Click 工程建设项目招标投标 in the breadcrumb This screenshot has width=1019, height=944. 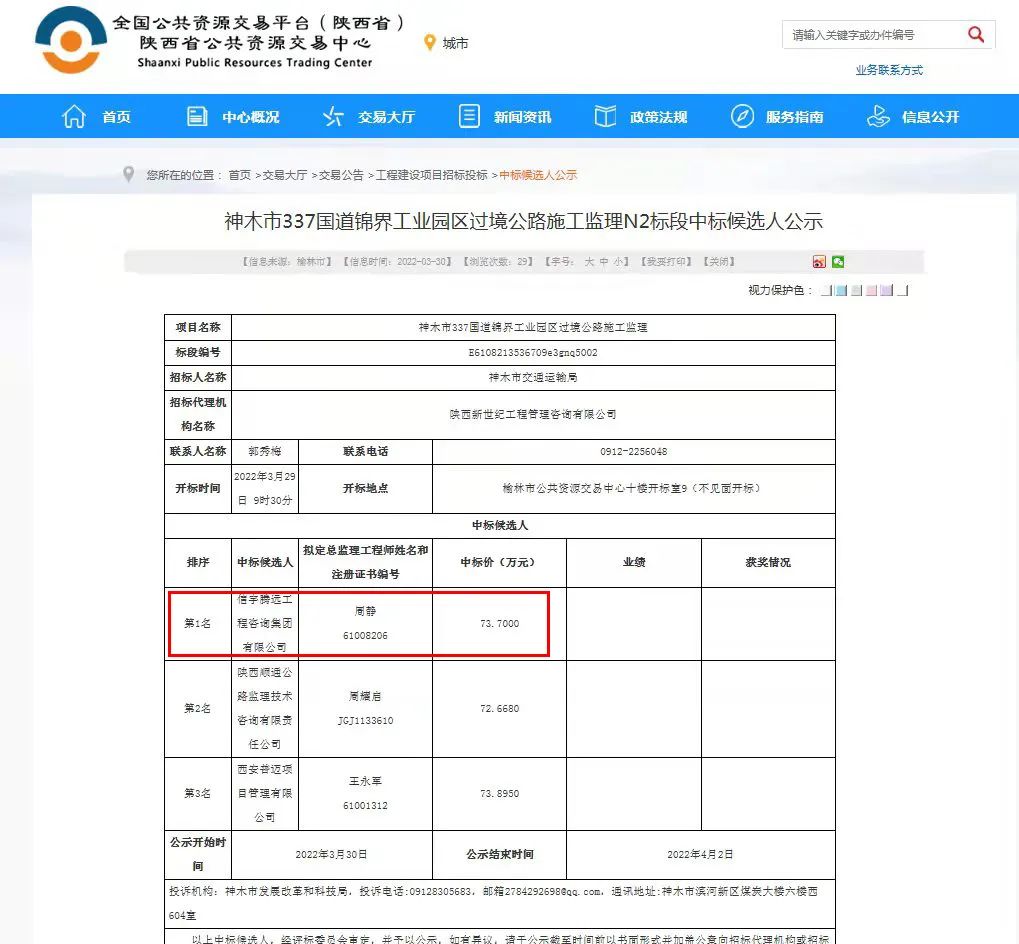[x=431, y=175]
